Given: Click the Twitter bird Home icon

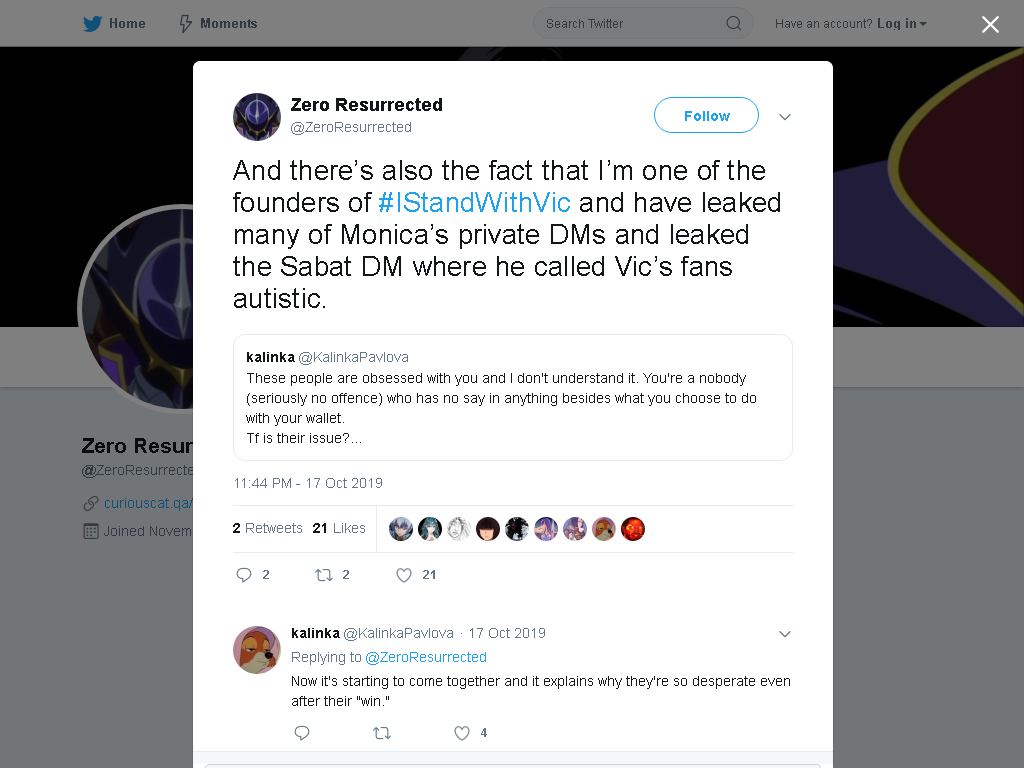Looking at the screenshot, I should click(x=92, y=24).
